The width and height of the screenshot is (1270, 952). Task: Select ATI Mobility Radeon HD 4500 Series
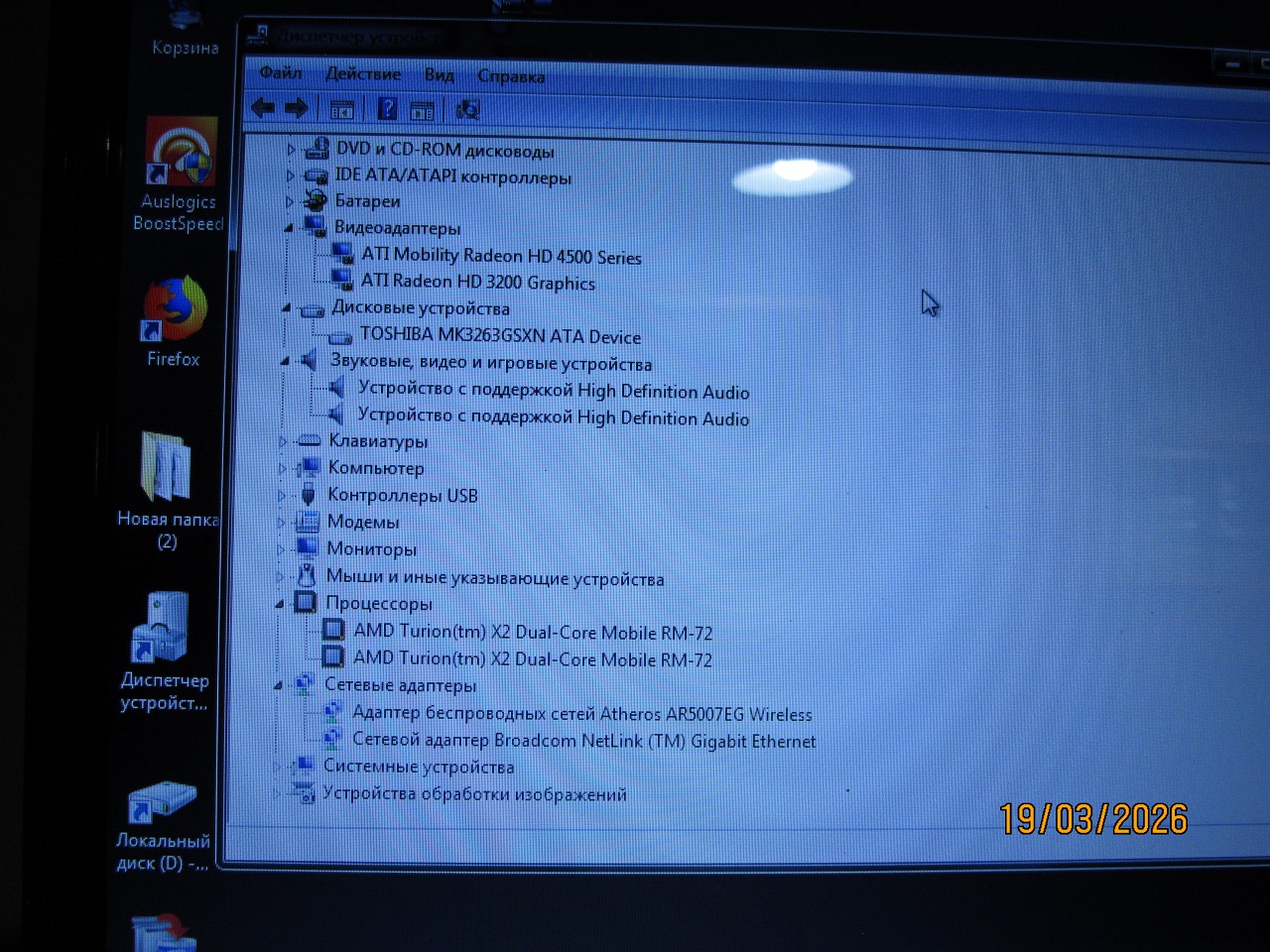click(x=501, y=256)
